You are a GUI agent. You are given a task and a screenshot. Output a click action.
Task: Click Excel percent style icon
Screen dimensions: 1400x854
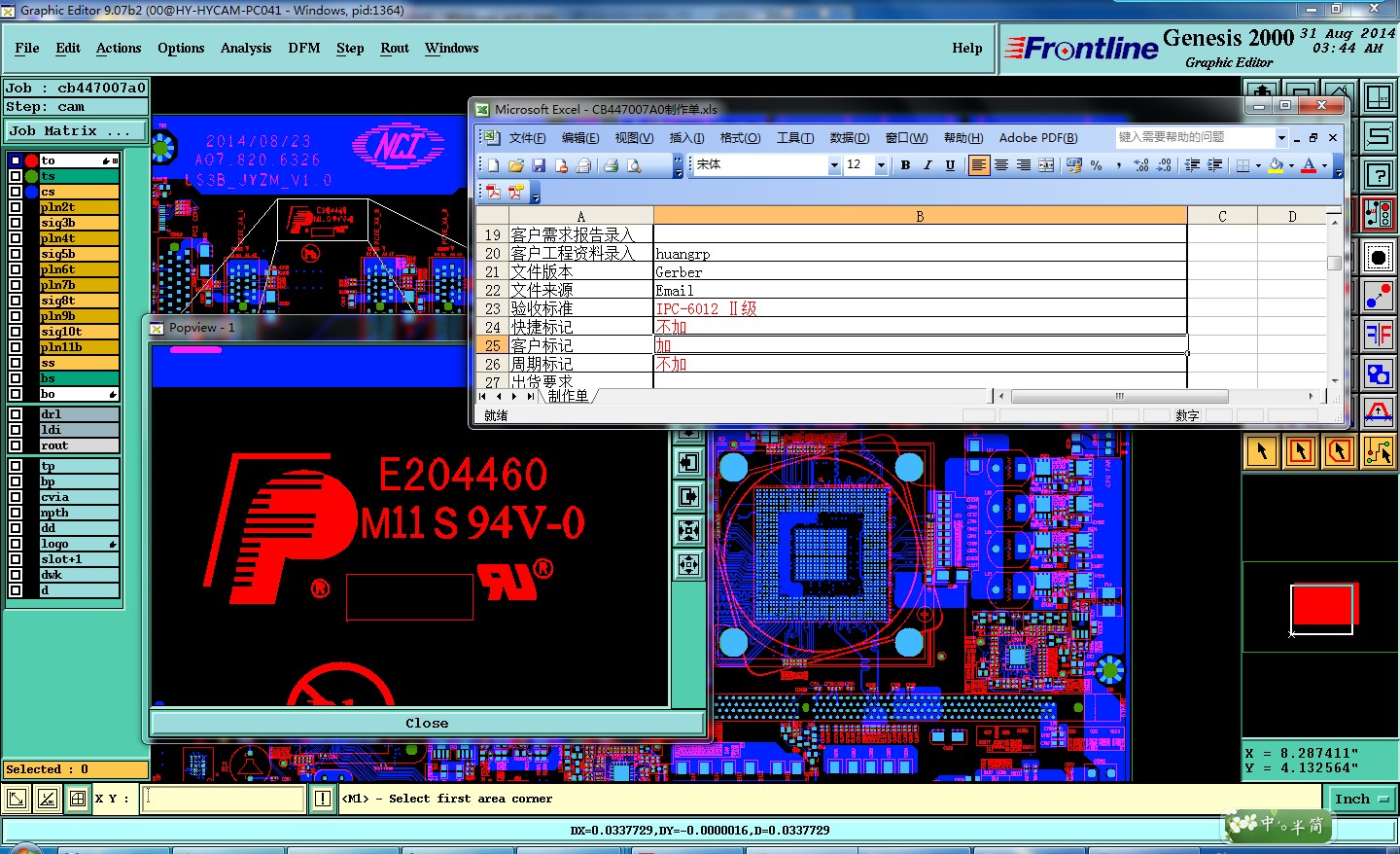click(x=1097, y=165)
